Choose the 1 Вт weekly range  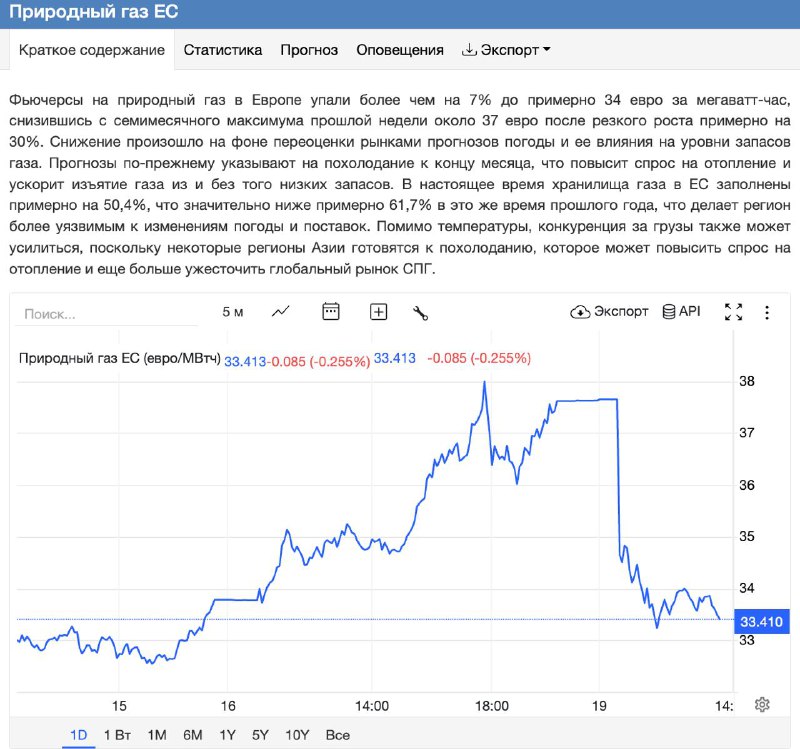pos(117,735)
